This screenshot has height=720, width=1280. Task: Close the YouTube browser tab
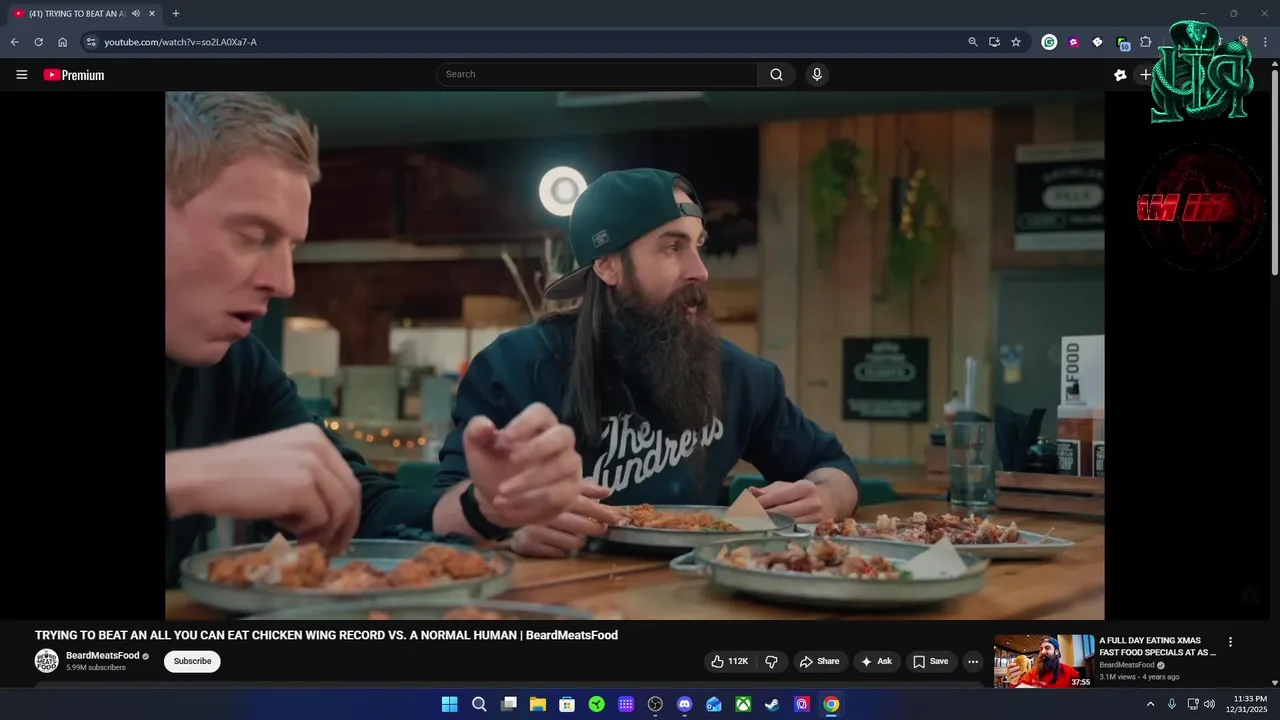152,14
